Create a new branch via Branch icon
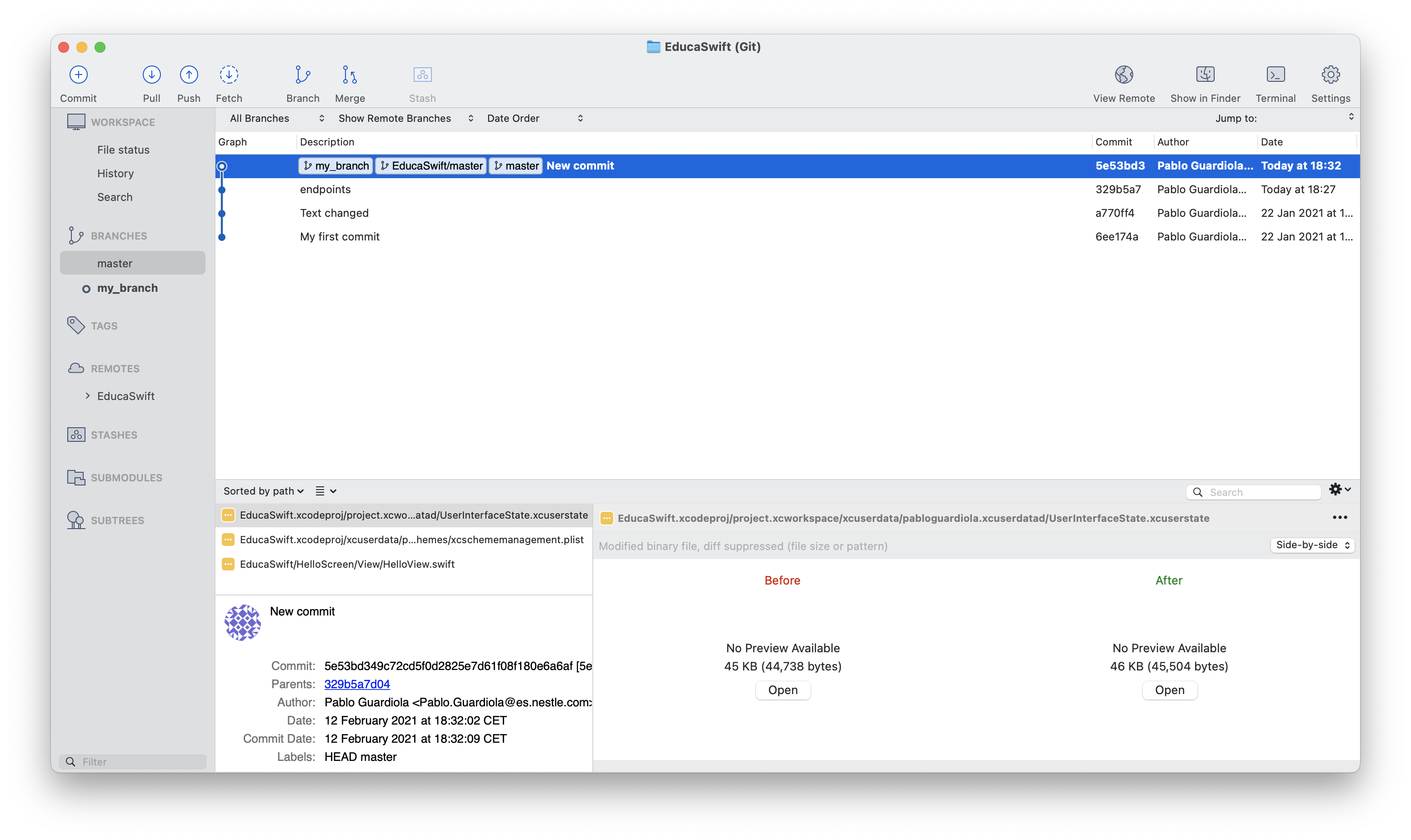This screenshot has width=1411, height=840. (x=303, y=75)
